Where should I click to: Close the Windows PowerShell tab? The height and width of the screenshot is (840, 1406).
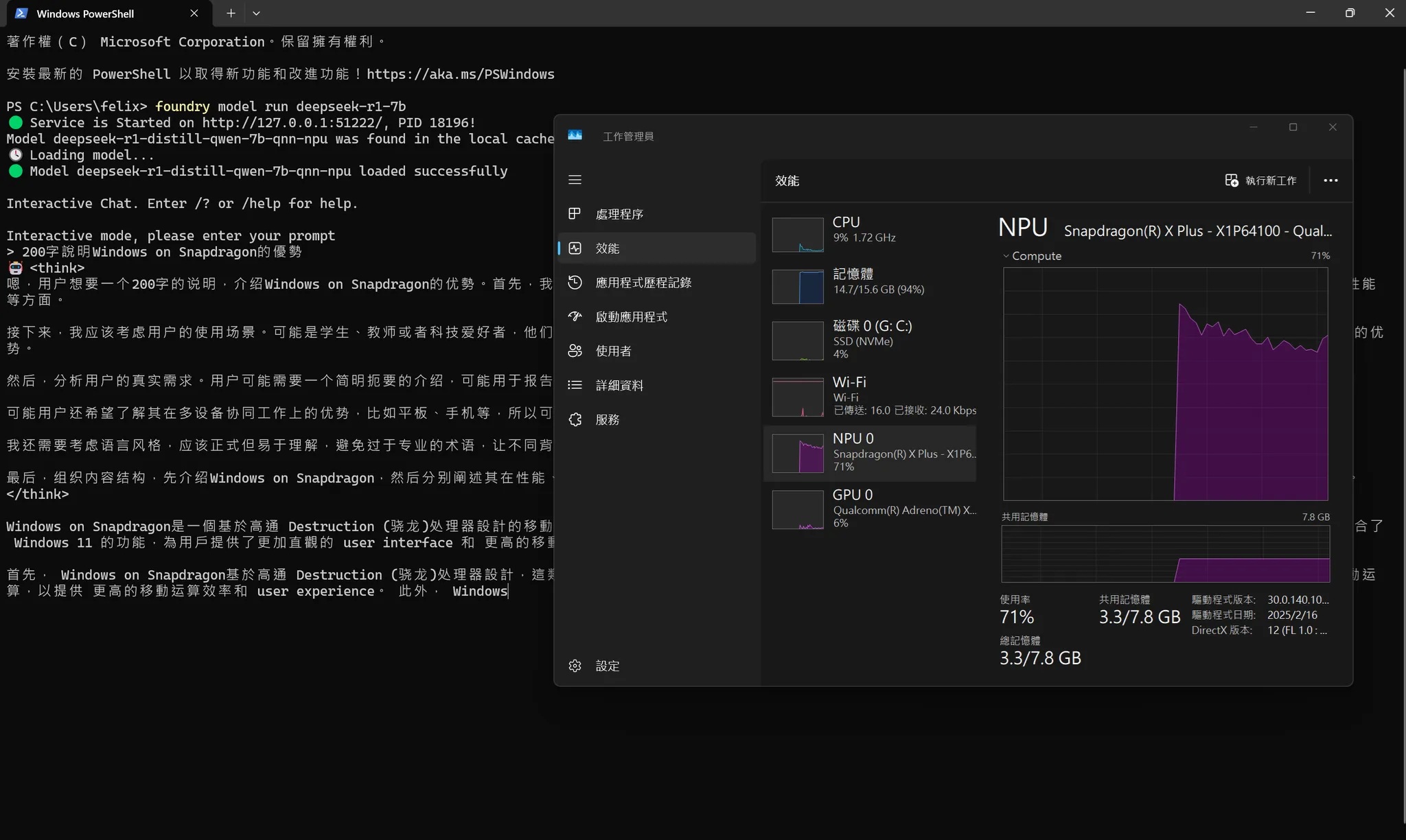(194, 13)
